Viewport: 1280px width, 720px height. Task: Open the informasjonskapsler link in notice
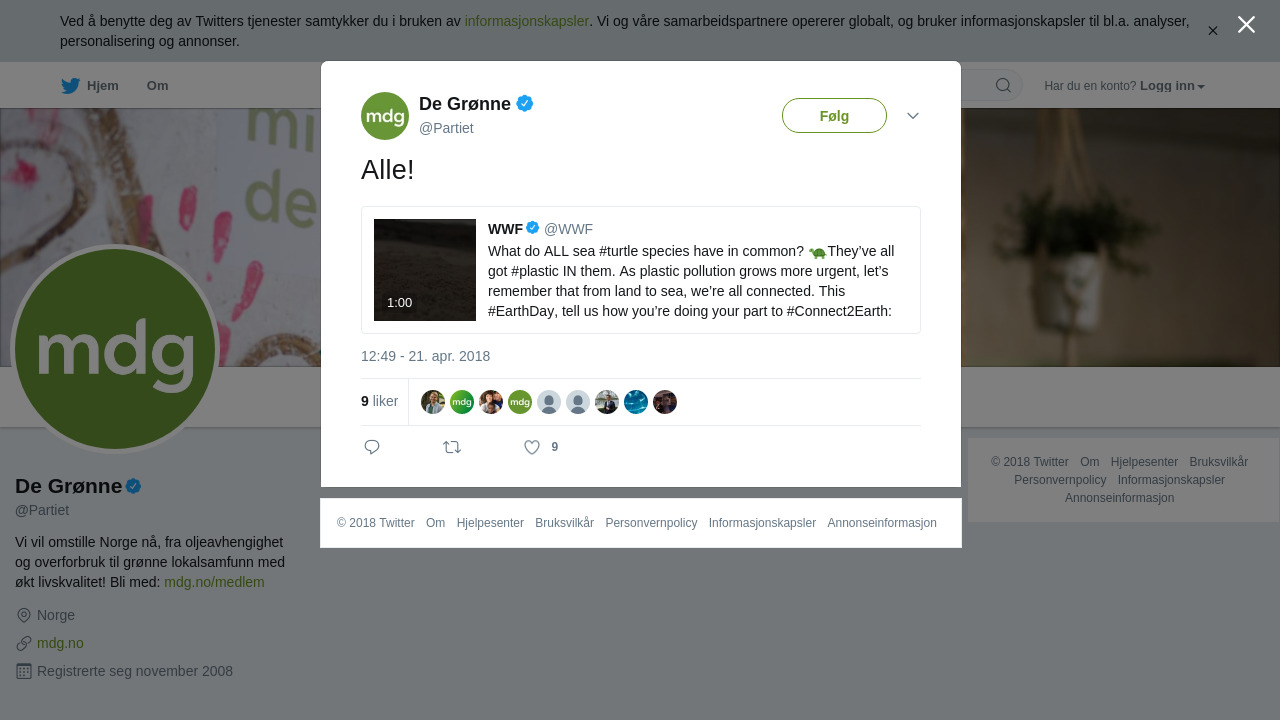pyautogui.click(x=526, y=21)
